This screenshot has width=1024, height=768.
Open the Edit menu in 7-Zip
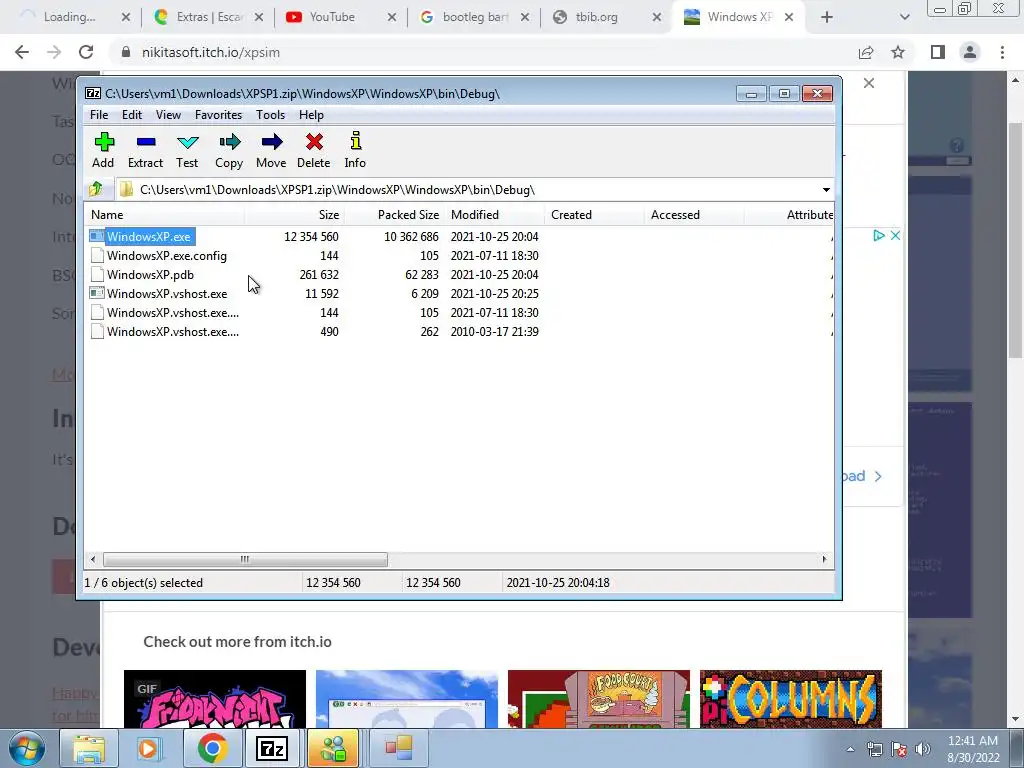point(131,115)
